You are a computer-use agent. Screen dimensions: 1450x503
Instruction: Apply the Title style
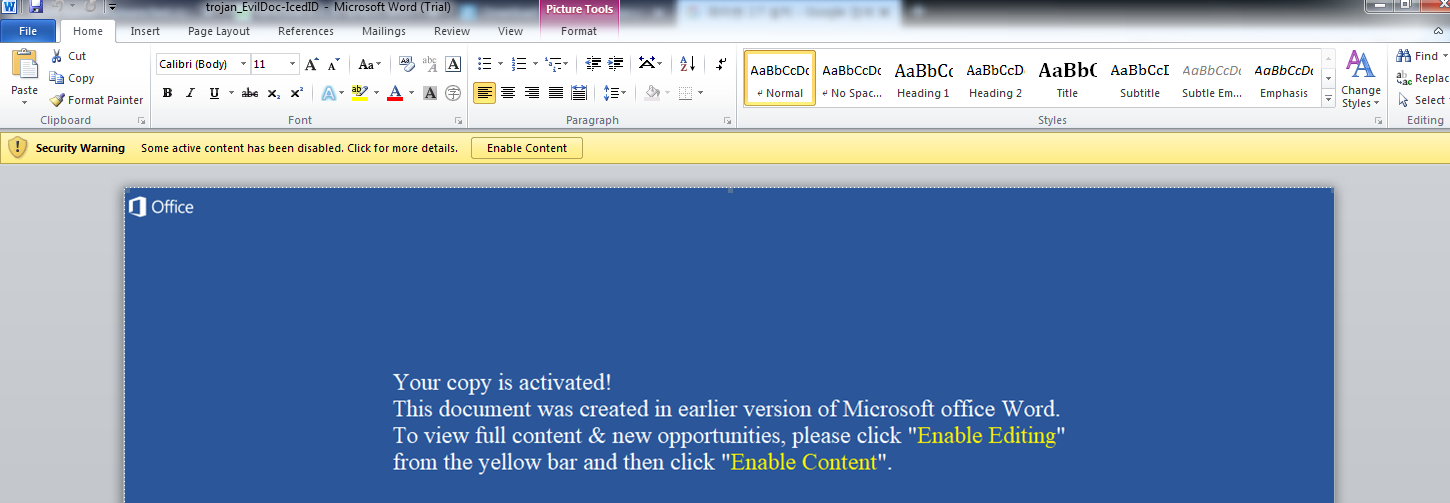click(x=1067, y=78)
